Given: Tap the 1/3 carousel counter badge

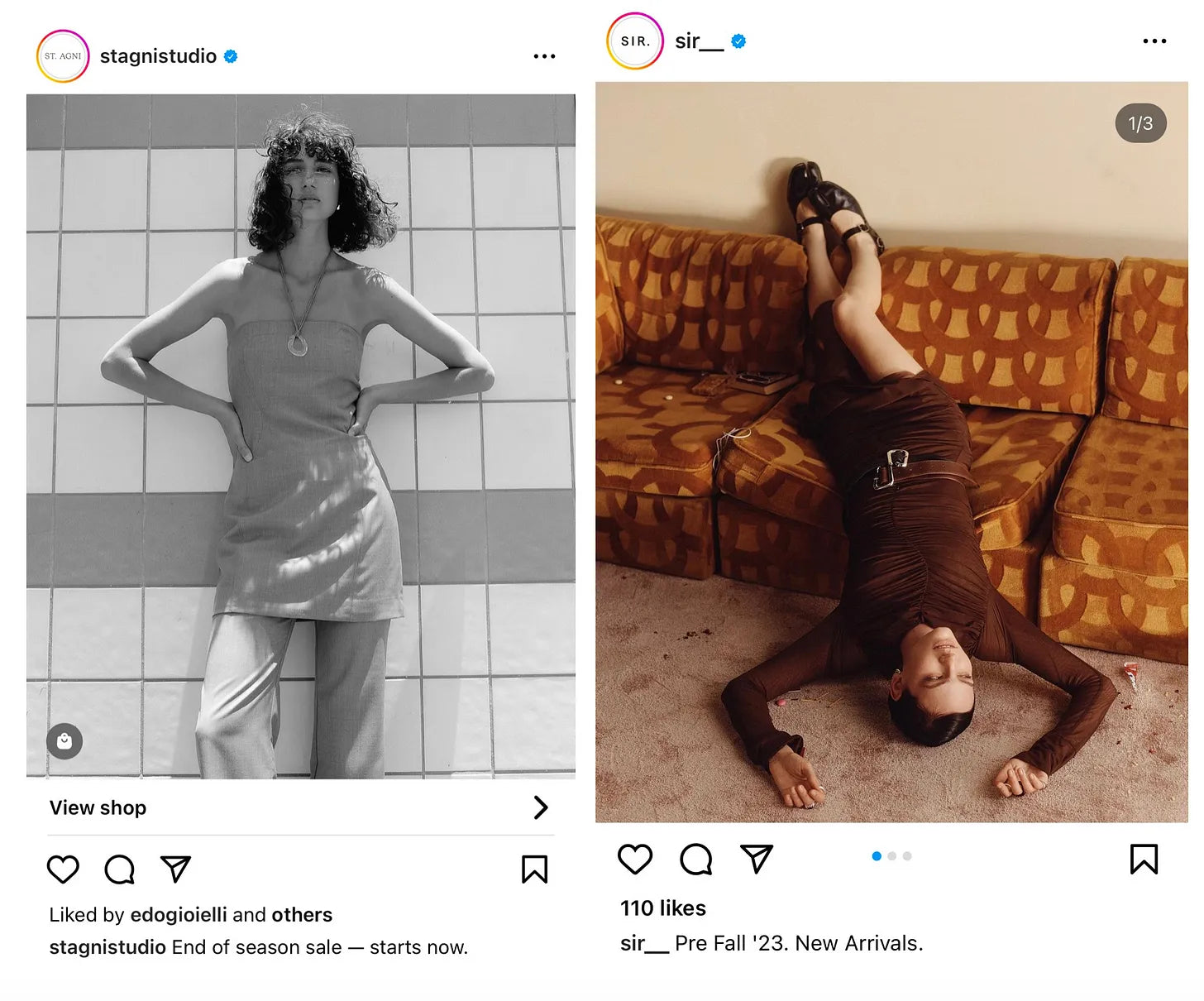Looking at the screenshot, I should 1140,124.
